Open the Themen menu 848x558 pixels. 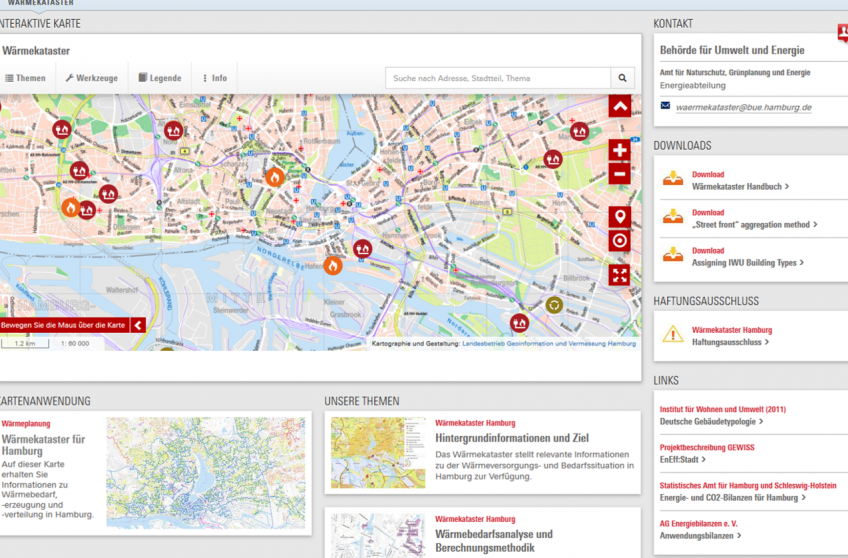tap(25, 78)
